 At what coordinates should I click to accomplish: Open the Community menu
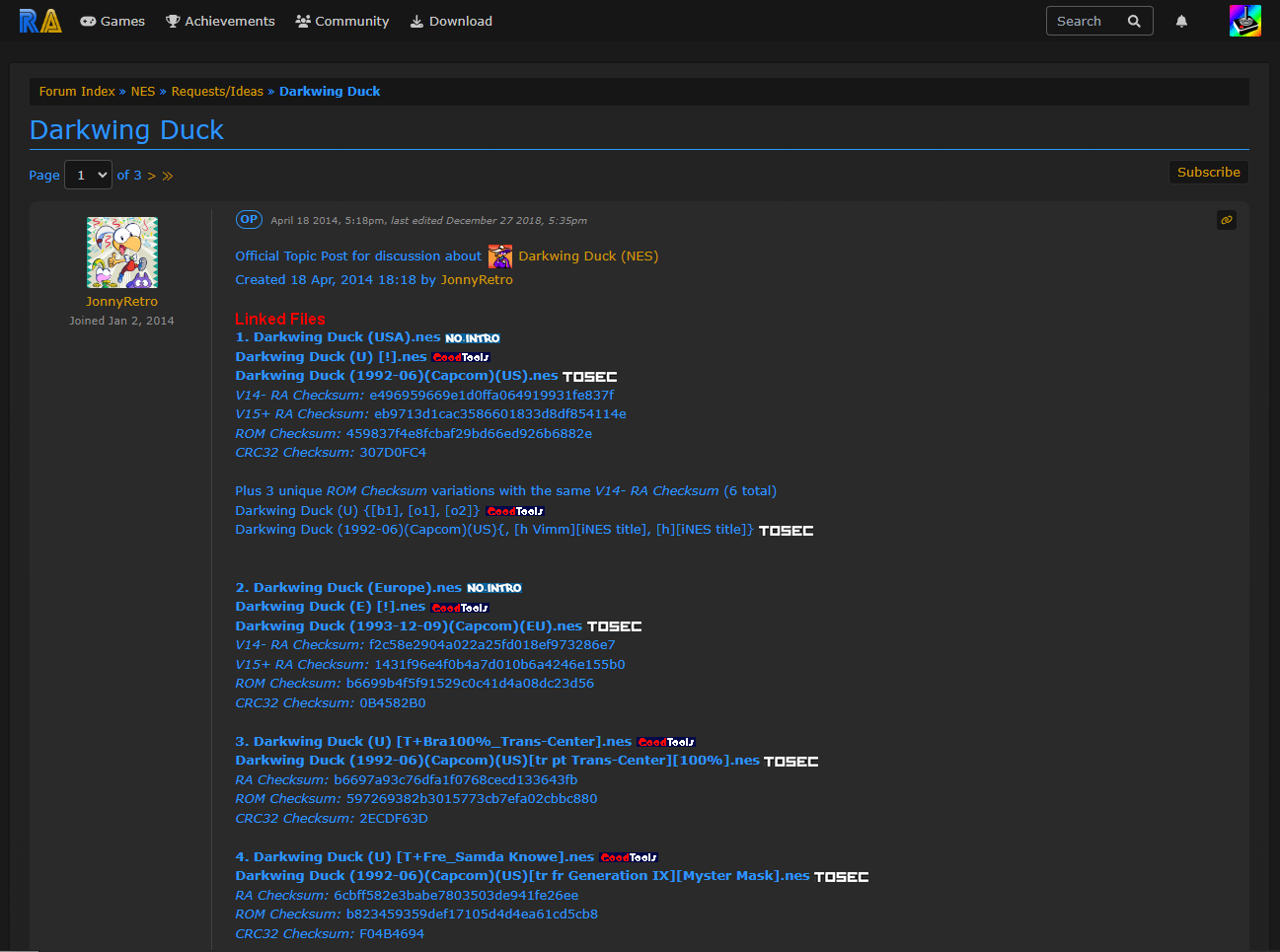click(x=342, y=21)
